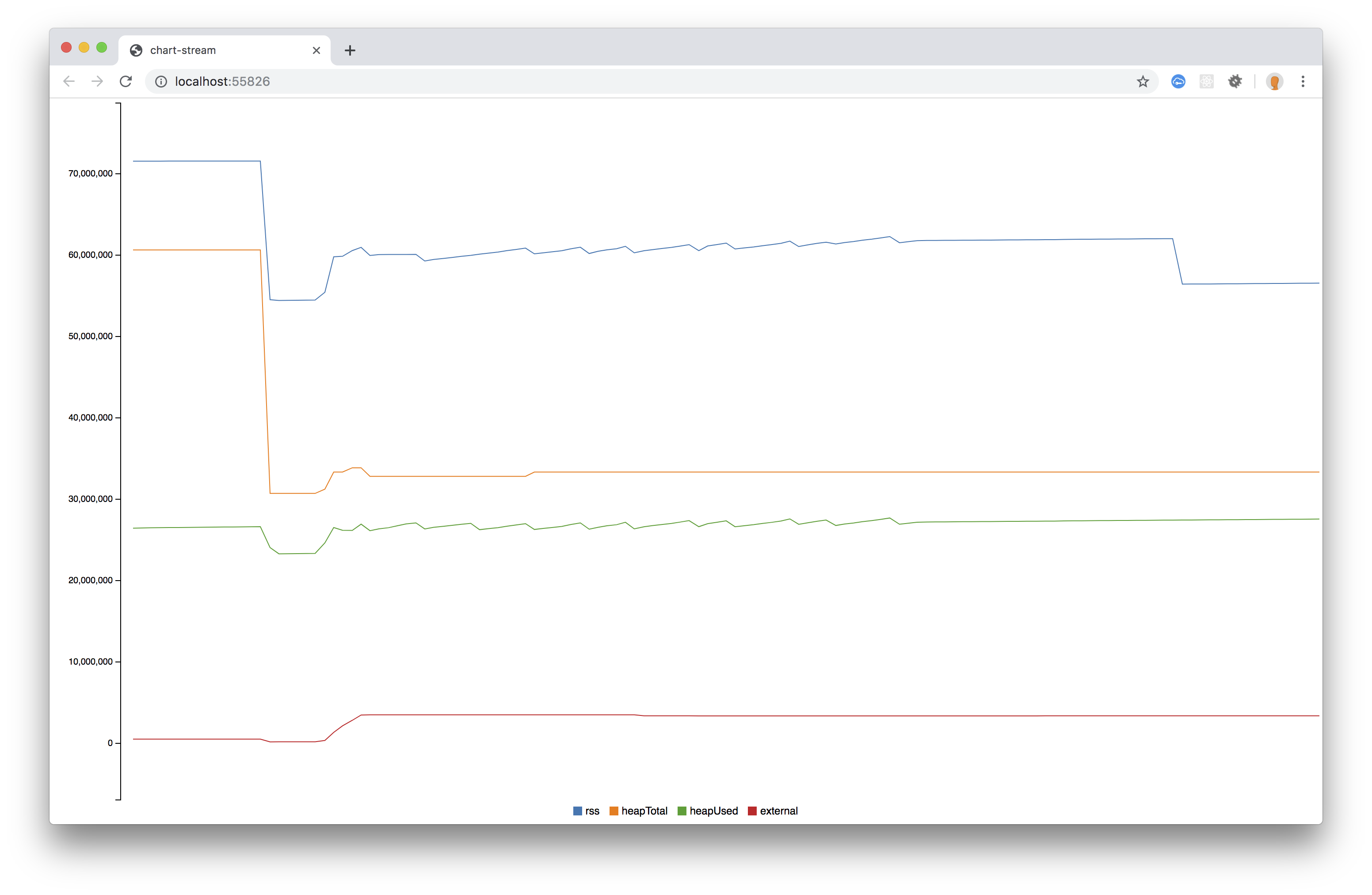Click the green fullscreen window button
Viewport: 1372px width, 895px height.
click(x=102, y=47)
